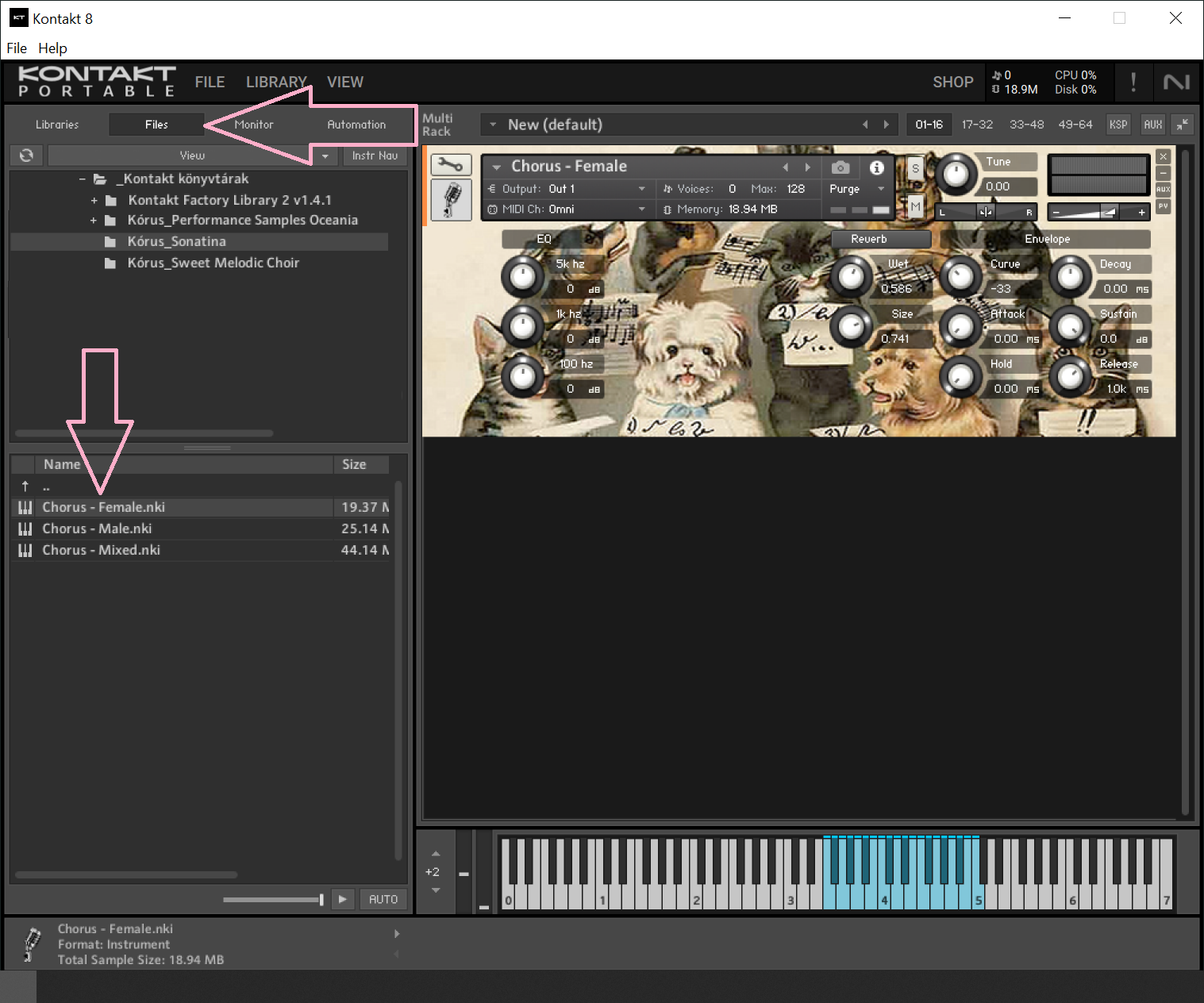Viewport: 1204px width, 1003px height.
Task: Switch to the Libraries tab
Action: click(x=57, y=125)
